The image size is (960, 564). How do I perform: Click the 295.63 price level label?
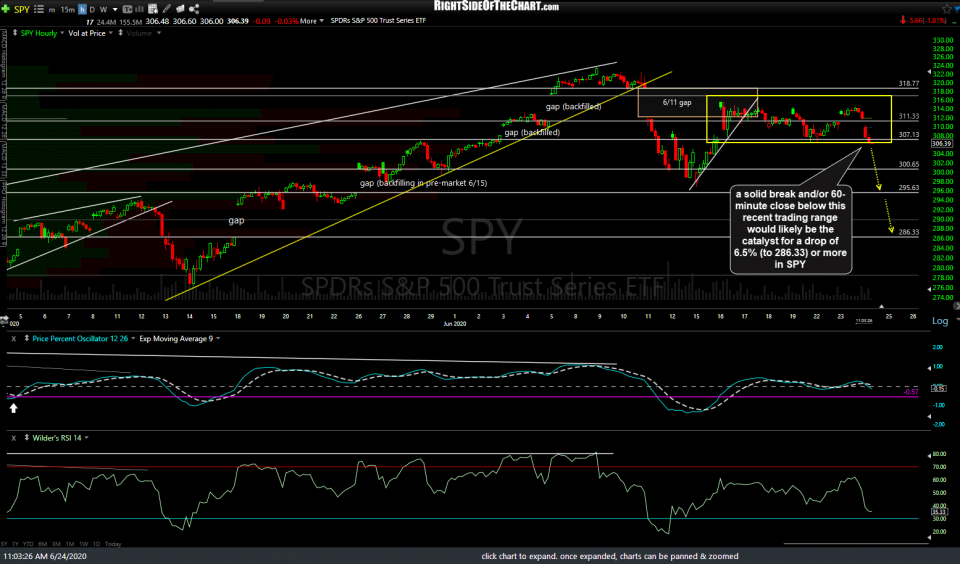coord(909,188)
